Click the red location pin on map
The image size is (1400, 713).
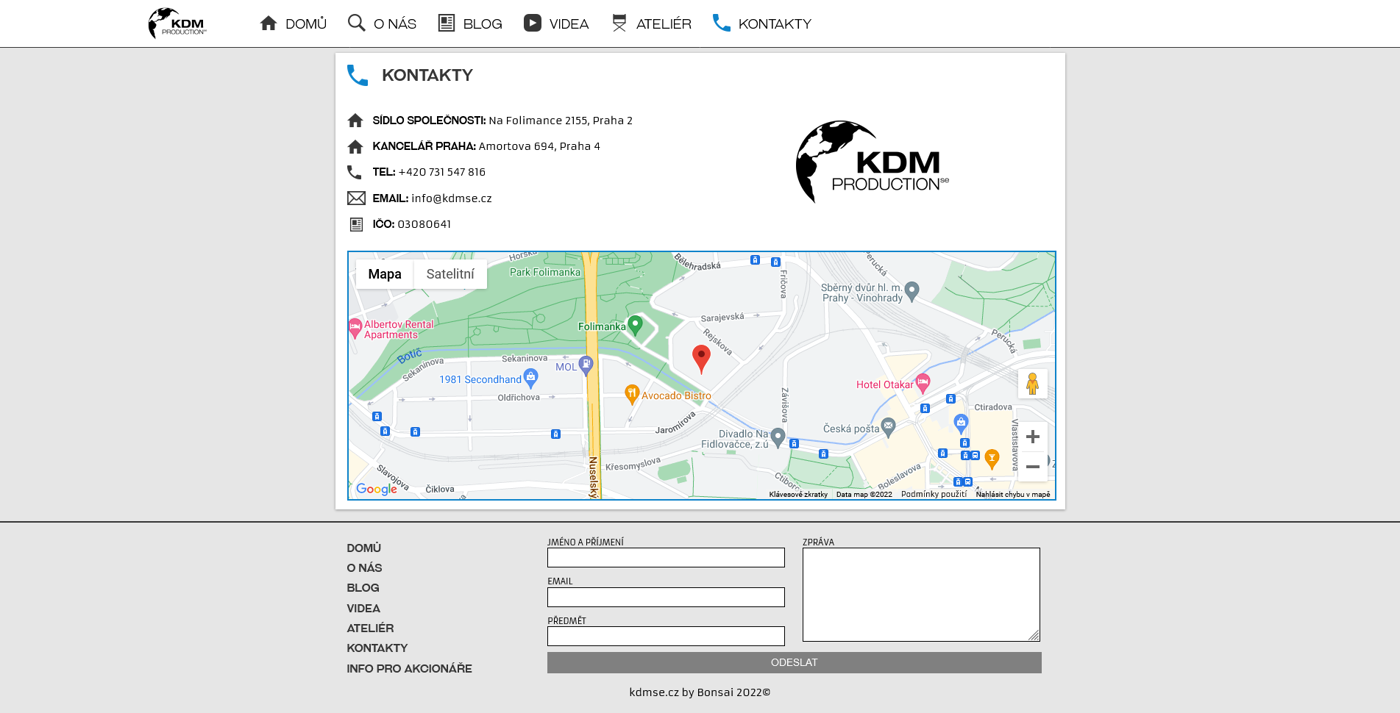pos(701,358)
